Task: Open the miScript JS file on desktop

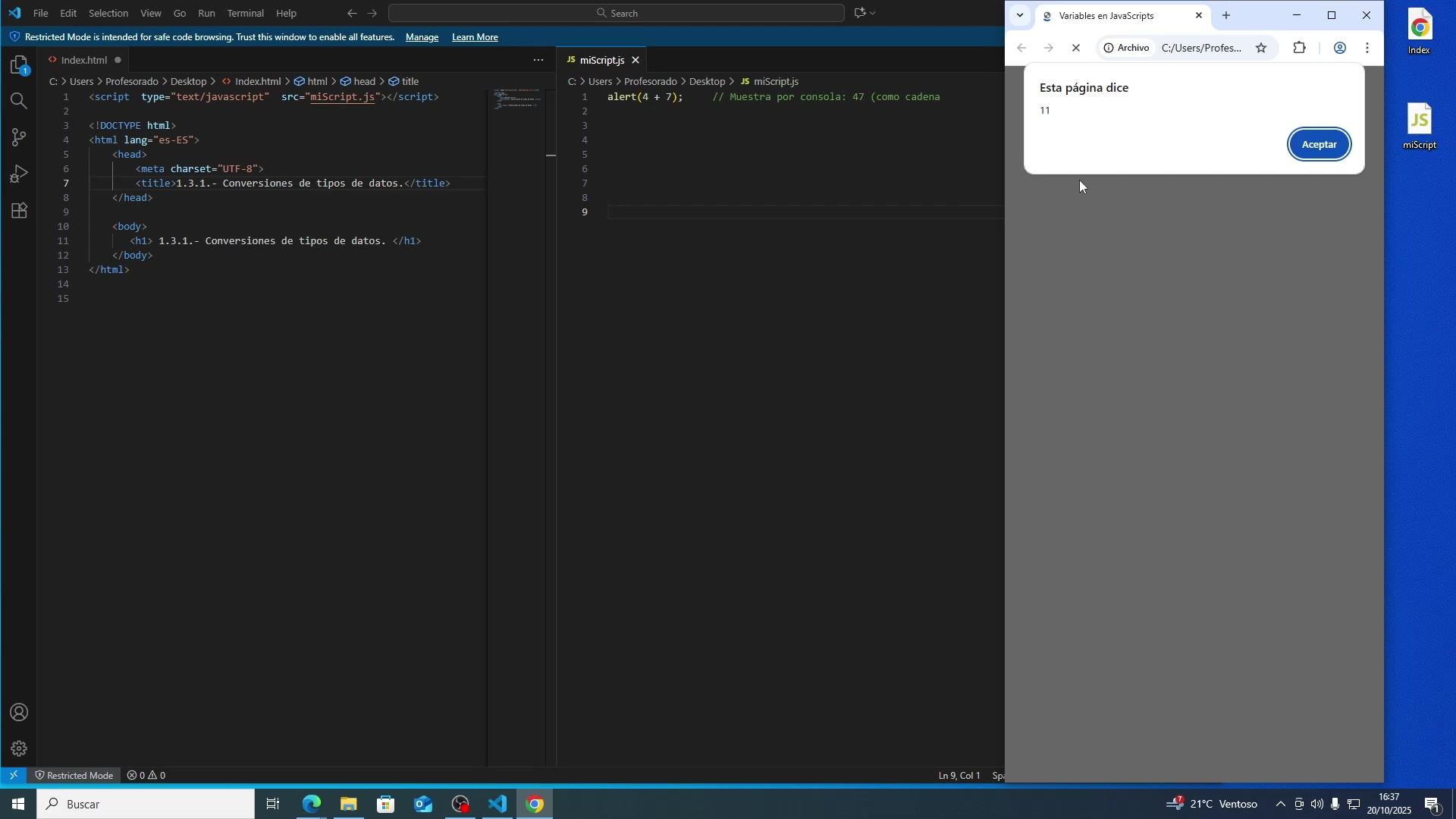Action: [x=1420, y=127]
